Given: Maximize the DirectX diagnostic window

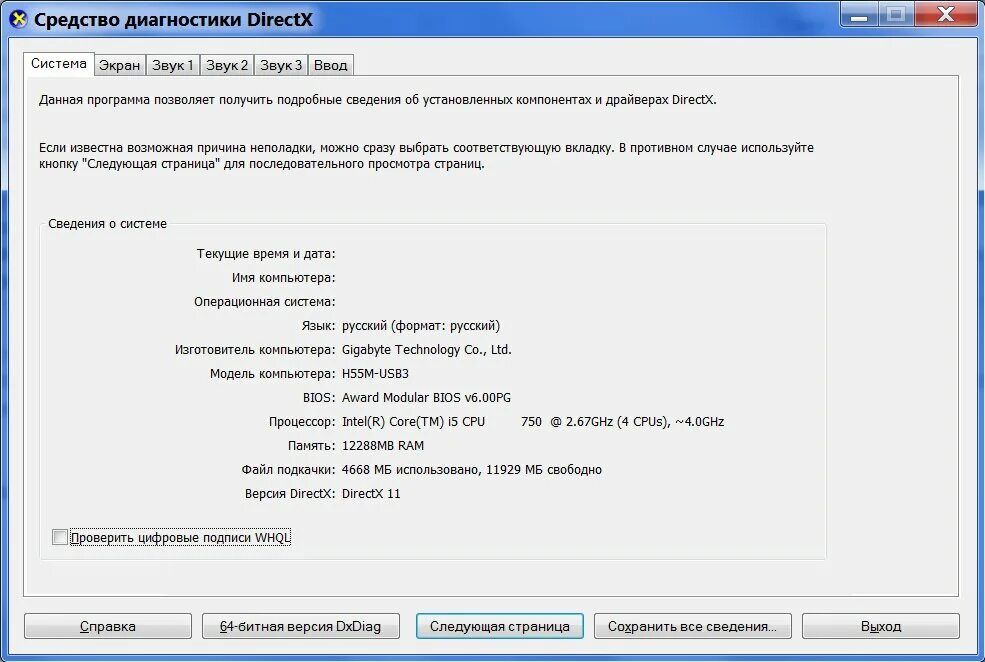Looking at the screenshot, I should (896, 14).
